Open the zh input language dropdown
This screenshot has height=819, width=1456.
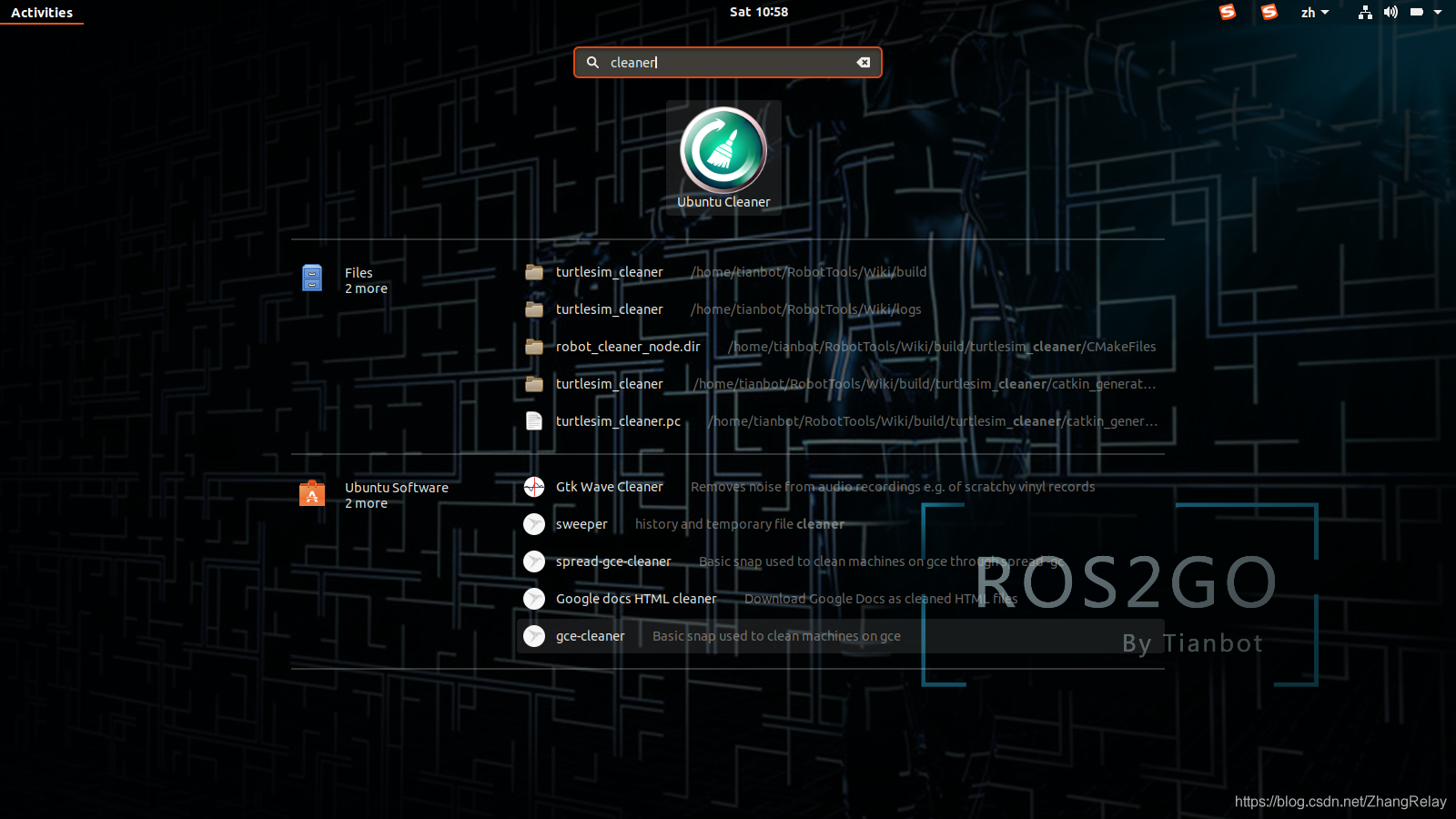[x=1315, y=12]
